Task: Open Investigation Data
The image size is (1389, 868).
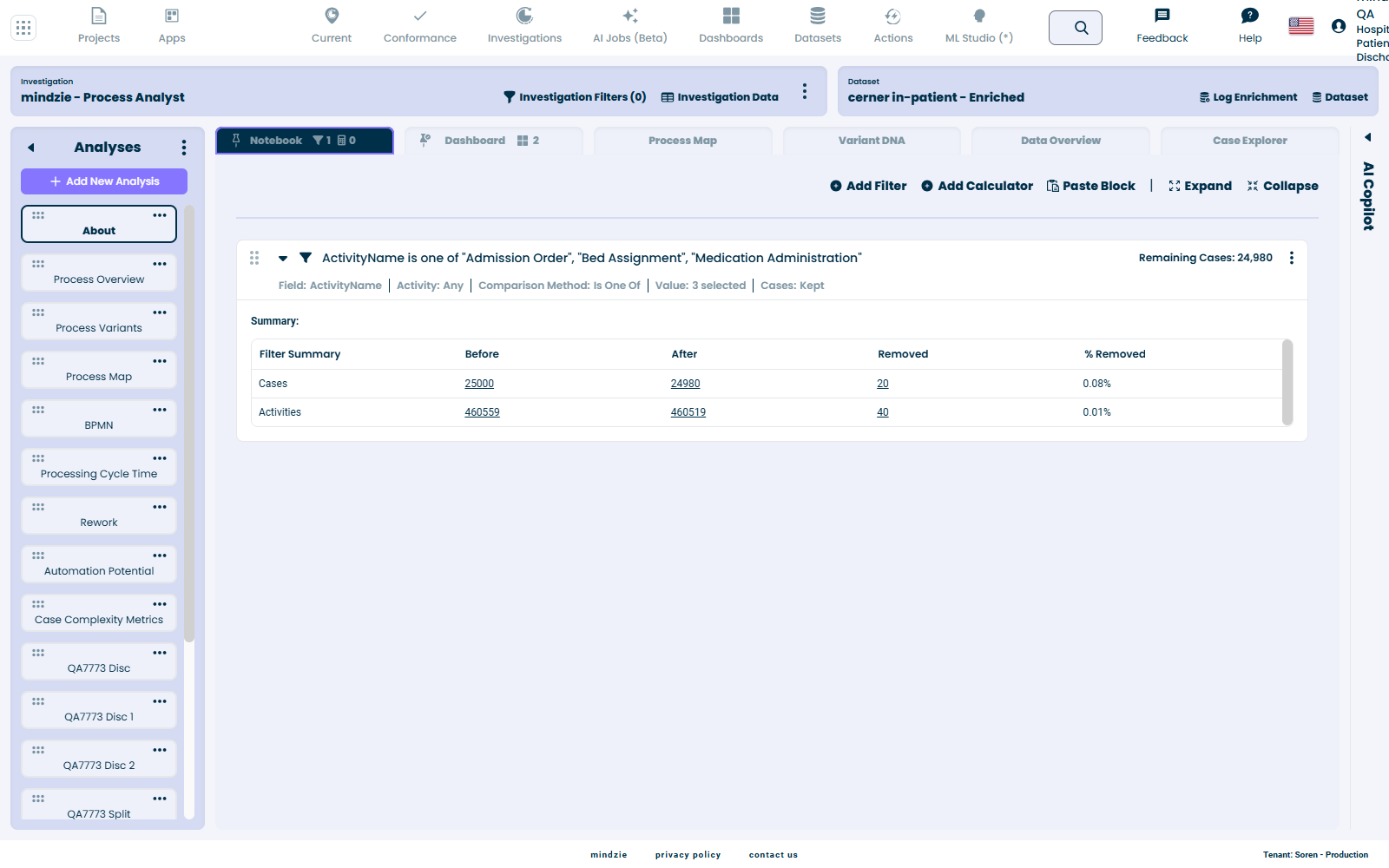Action: tap(720, 97)
